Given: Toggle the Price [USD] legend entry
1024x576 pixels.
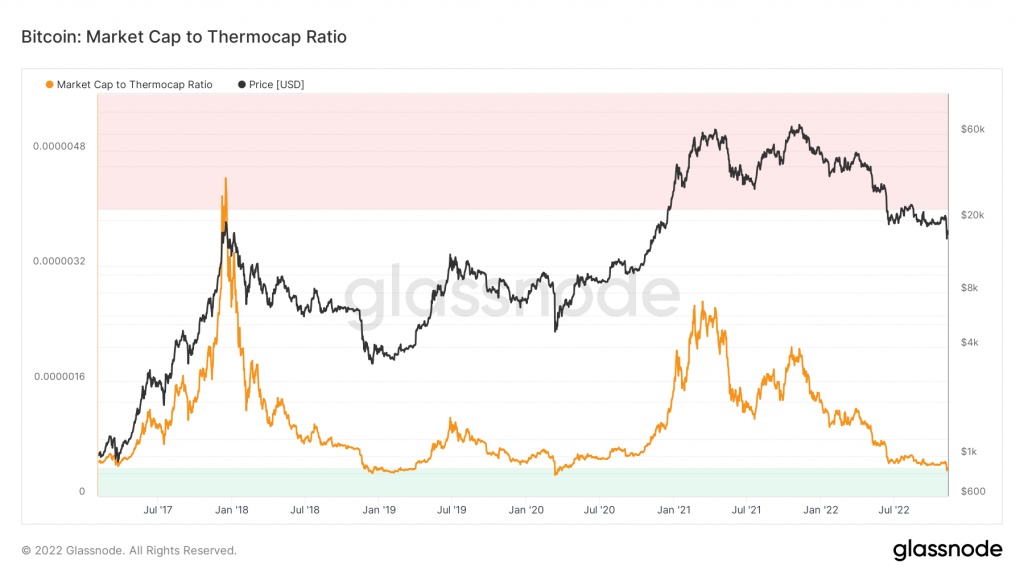Looking at the screenshot, I should tap(271, 85).
